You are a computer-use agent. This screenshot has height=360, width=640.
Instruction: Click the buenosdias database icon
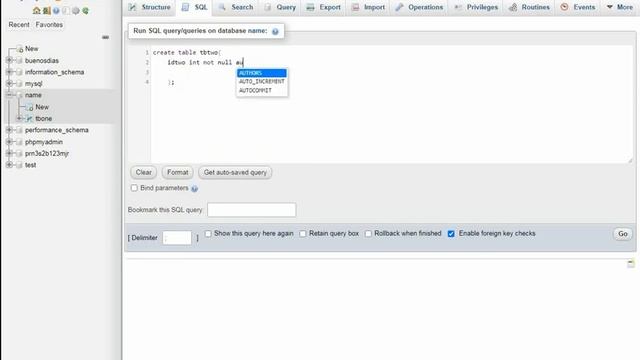point(19,60)
